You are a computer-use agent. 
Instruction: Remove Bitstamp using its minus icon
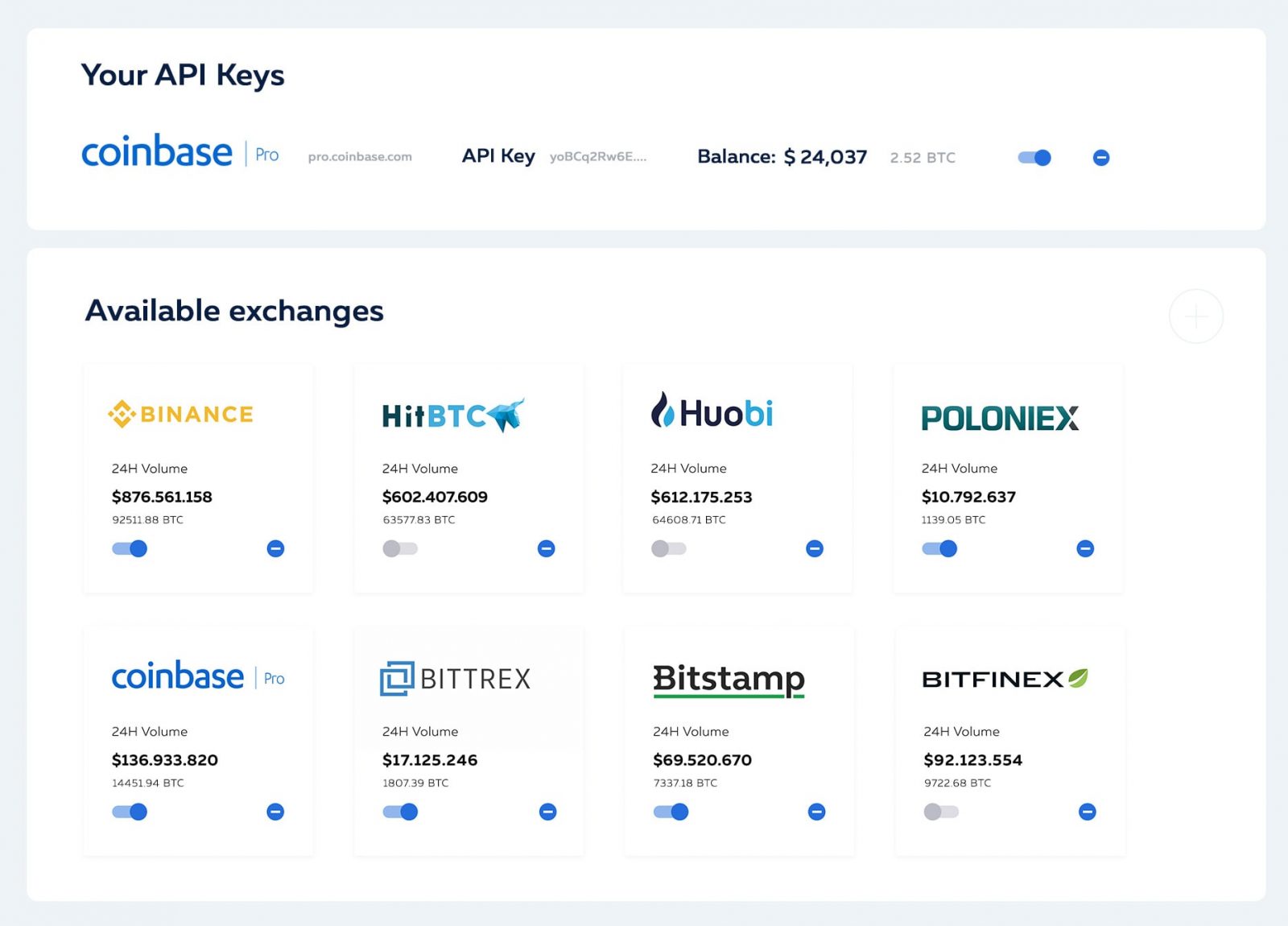816,812
